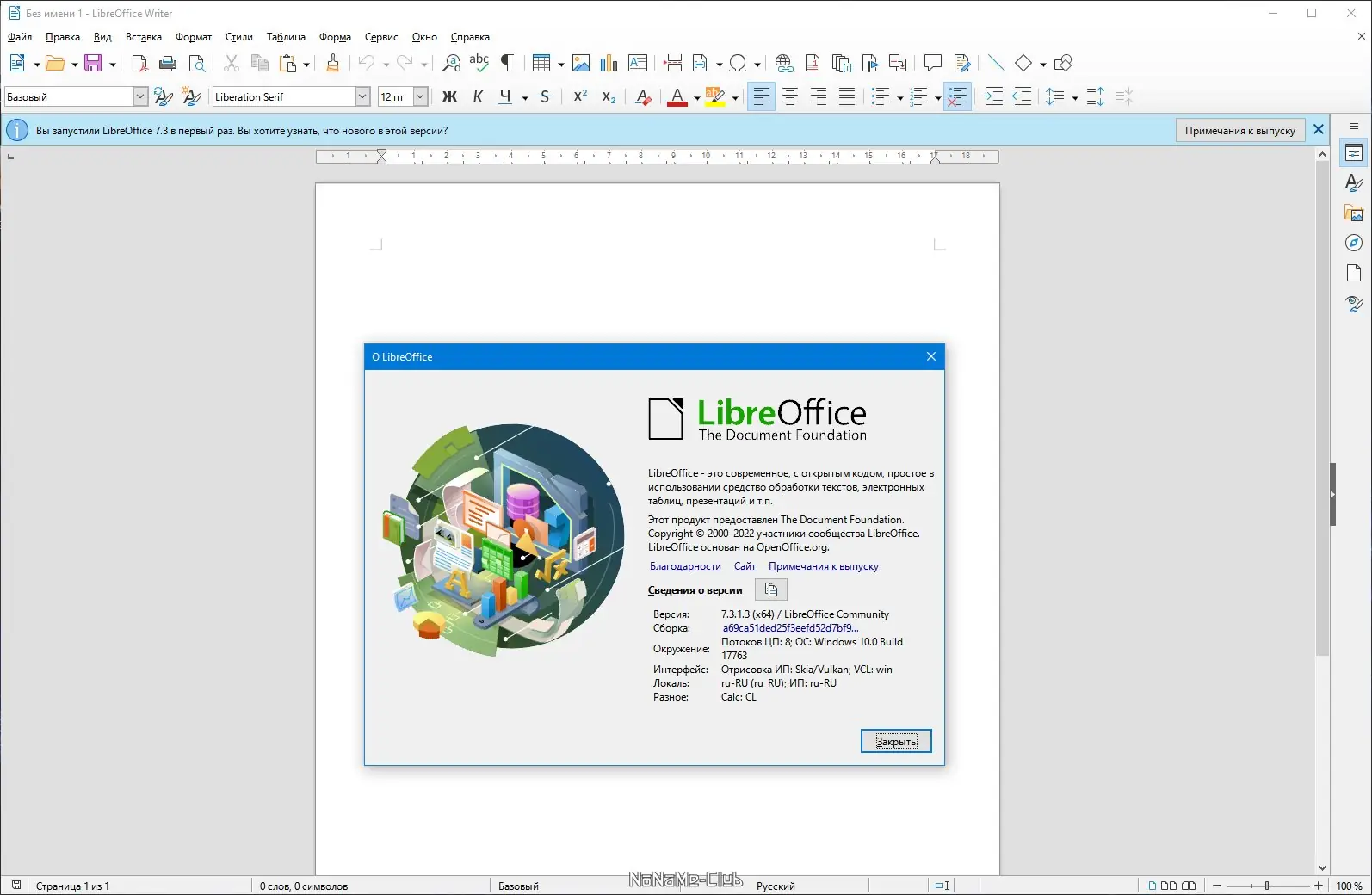The image size is (1372, 895).
Task: Open the Формат menu
Action: (194, 37)
